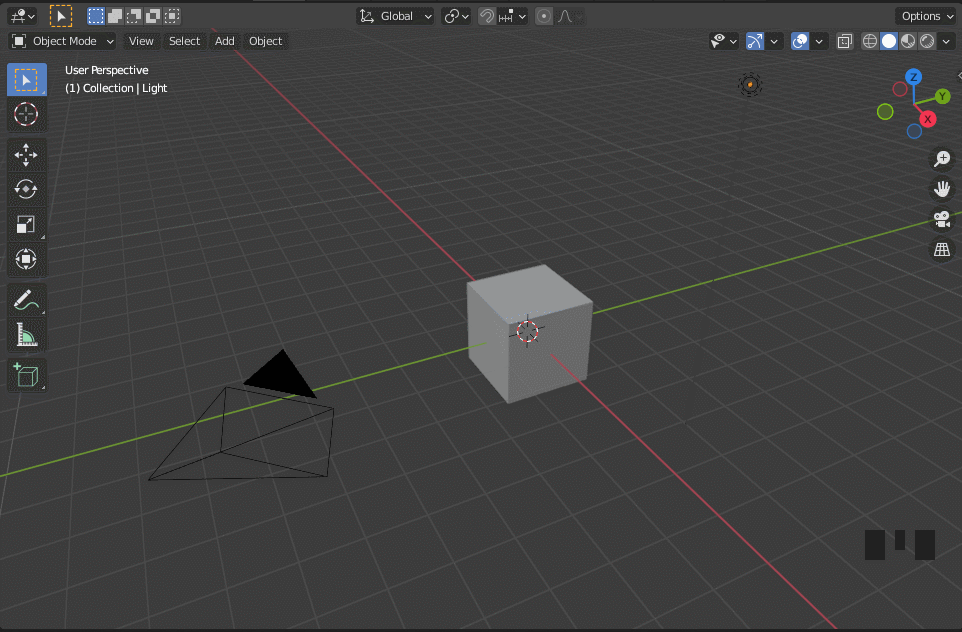Open the View menu
962x632 pixels.
click(x=140, y=41)
